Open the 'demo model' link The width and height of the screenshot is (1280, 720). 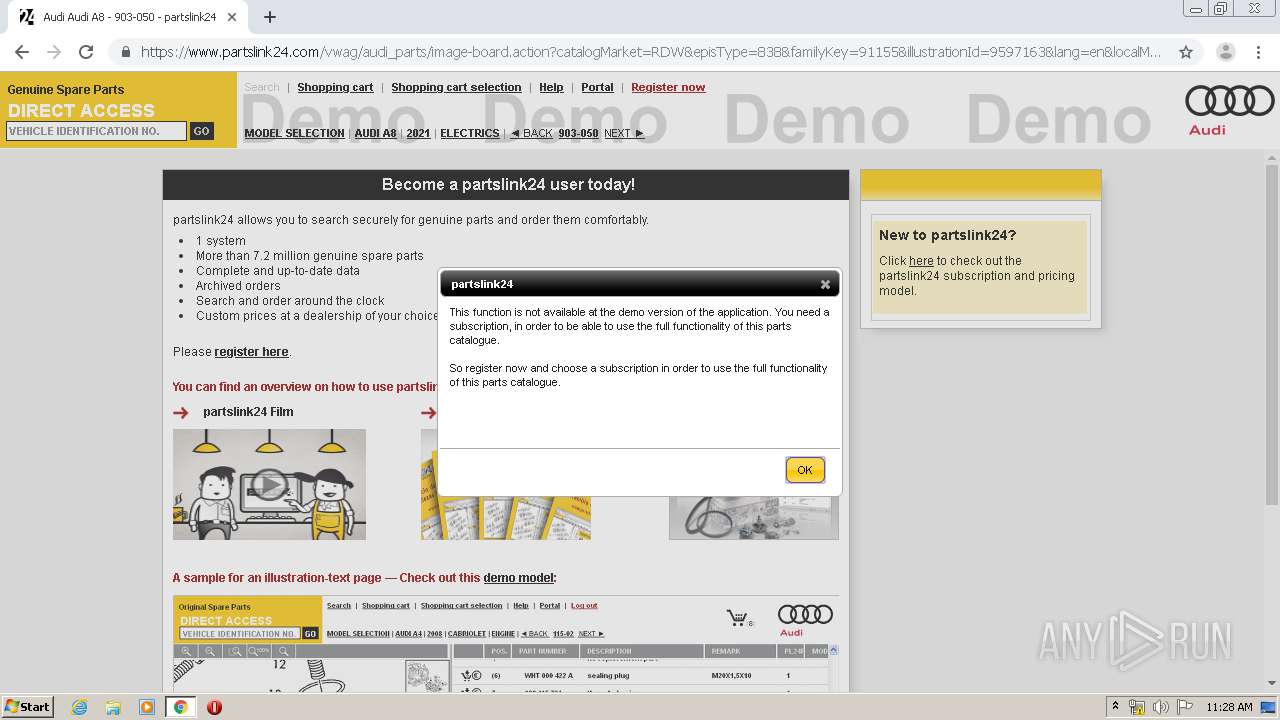pos(518,578)
